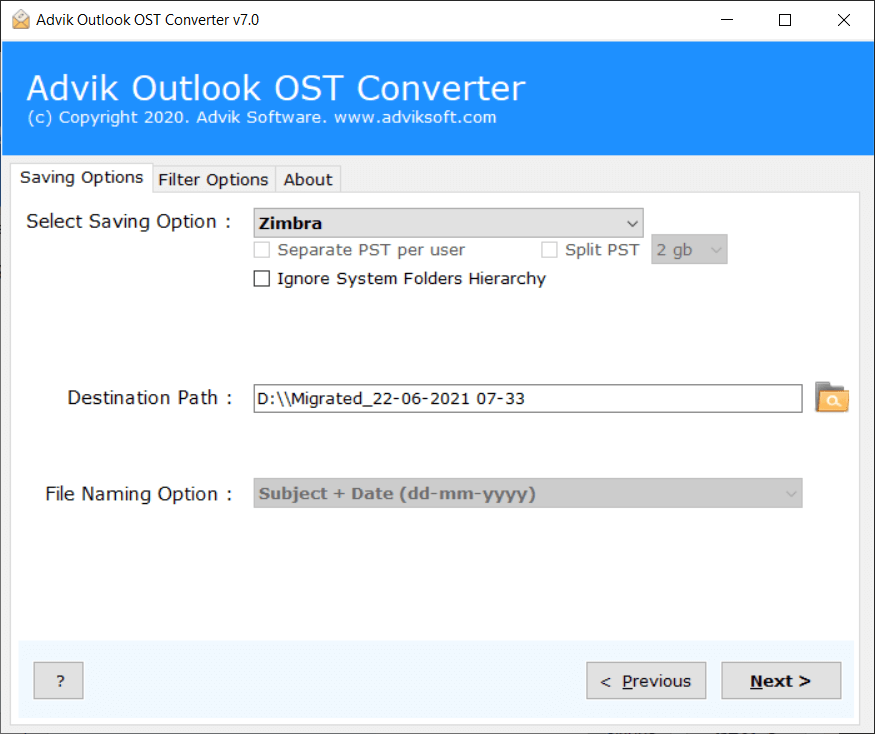This screenshot has height=734, width=875.
Task: Click the Advik Outlook OST Converter banner title
Action: click(x=276, y=88)
